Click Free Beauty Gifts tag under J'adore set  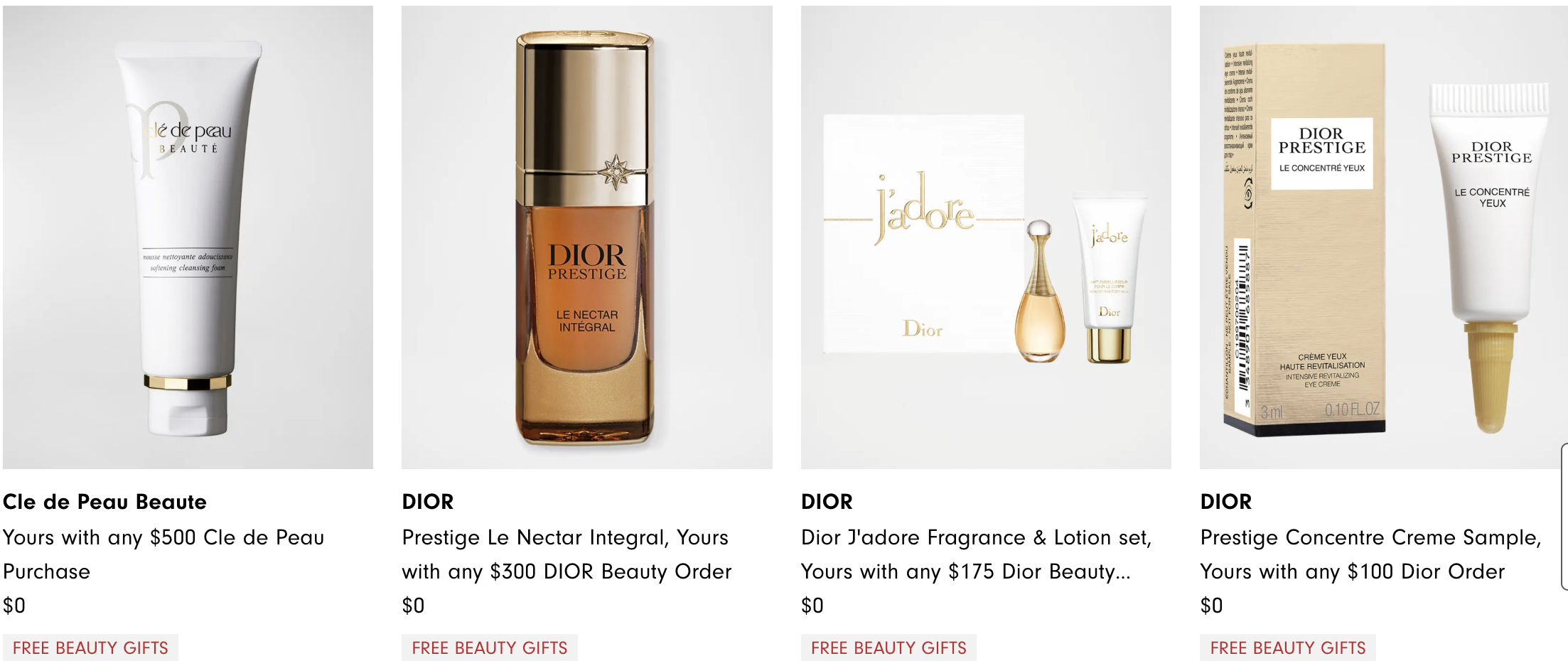888,647
